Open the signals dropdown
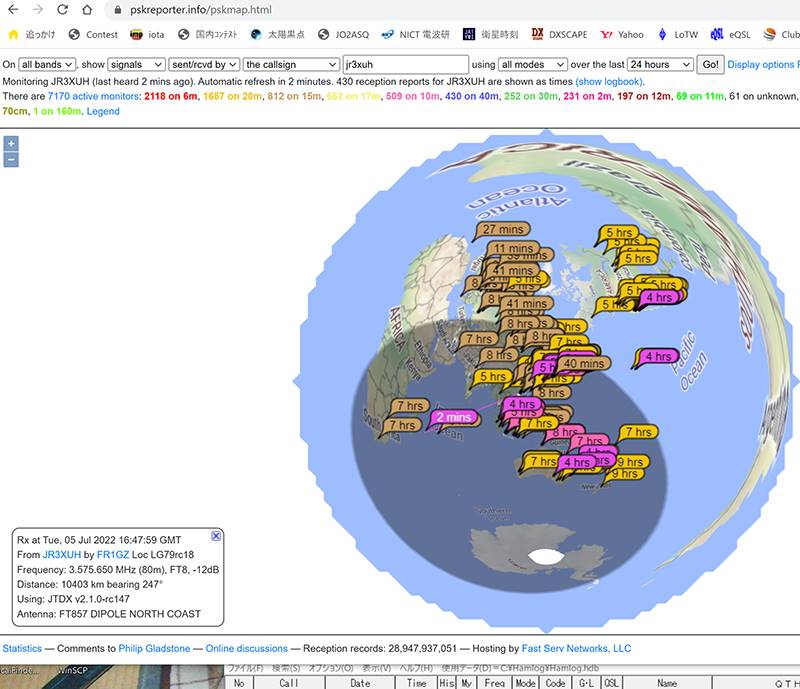This screenshot has width=800, height=689. click(x=138, y=64)
